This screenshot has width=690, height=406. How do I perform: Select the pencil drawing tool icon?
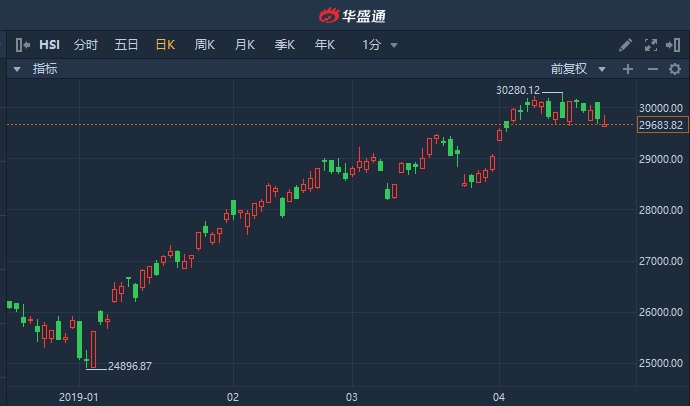626,45
